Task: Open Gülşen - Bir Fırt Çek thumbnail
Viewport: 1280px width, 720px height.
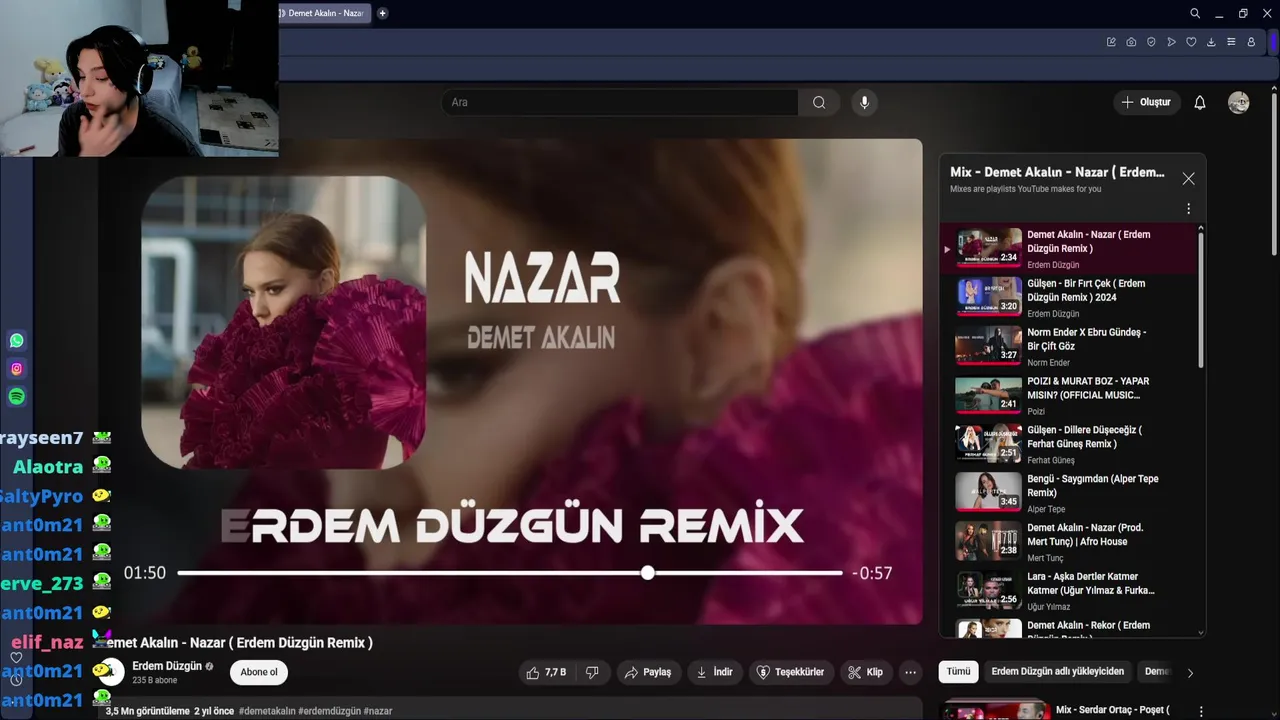Action: [x=988, y=297]
